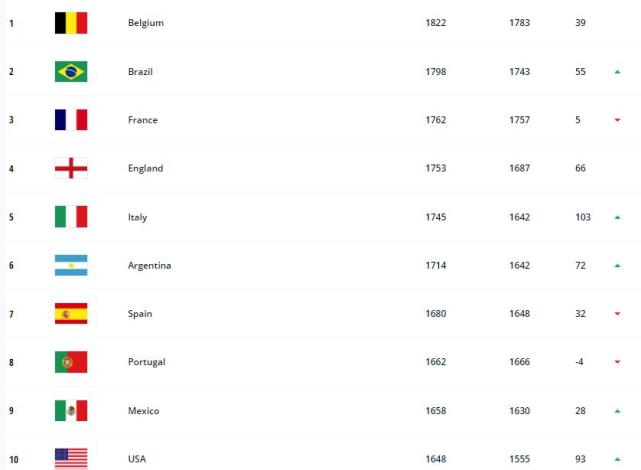Click Brazil's green up arrow indicator
Screen dimensions: 641x470
[x=618, y=72]
